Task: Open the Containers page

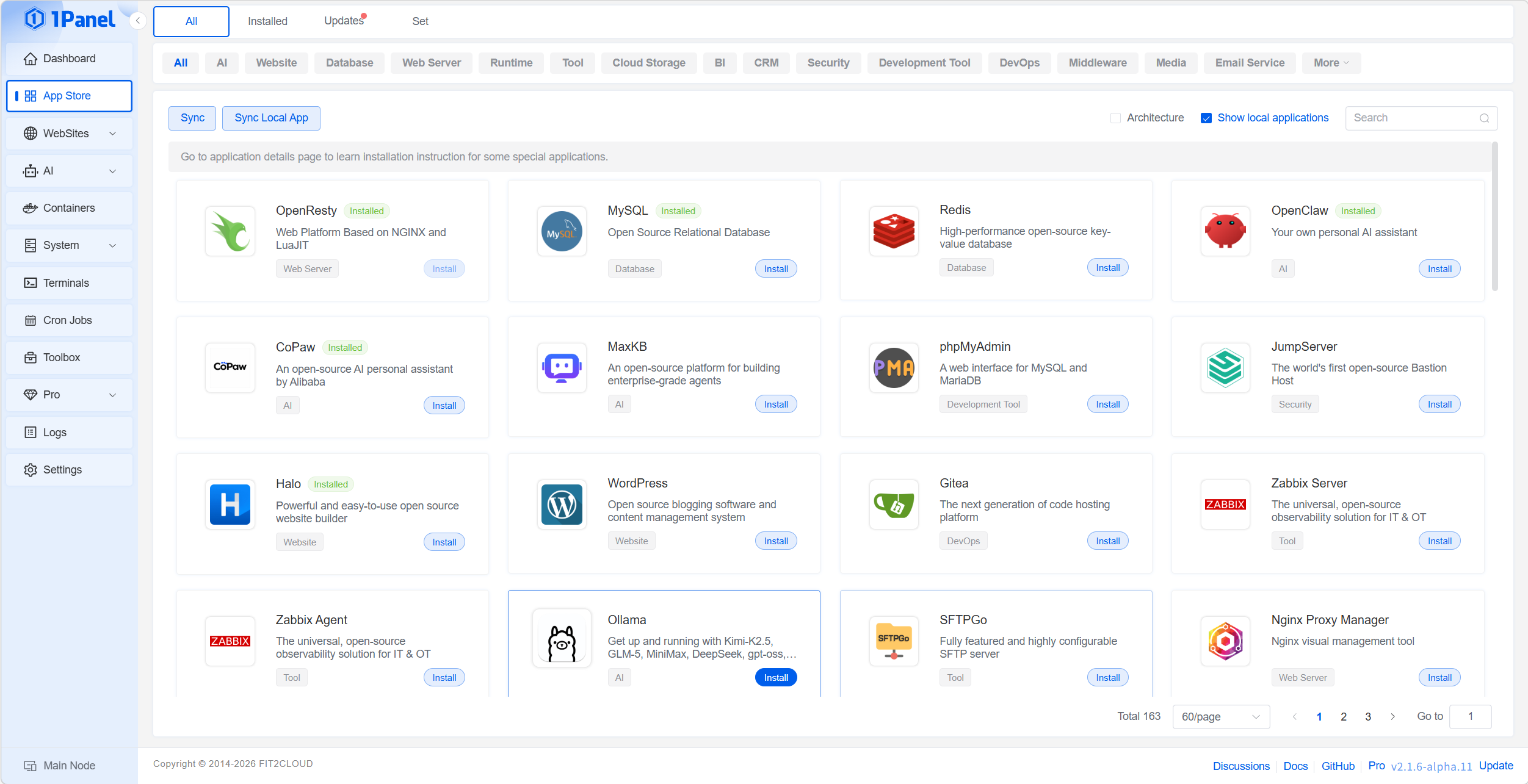Action: coord(69,208)
